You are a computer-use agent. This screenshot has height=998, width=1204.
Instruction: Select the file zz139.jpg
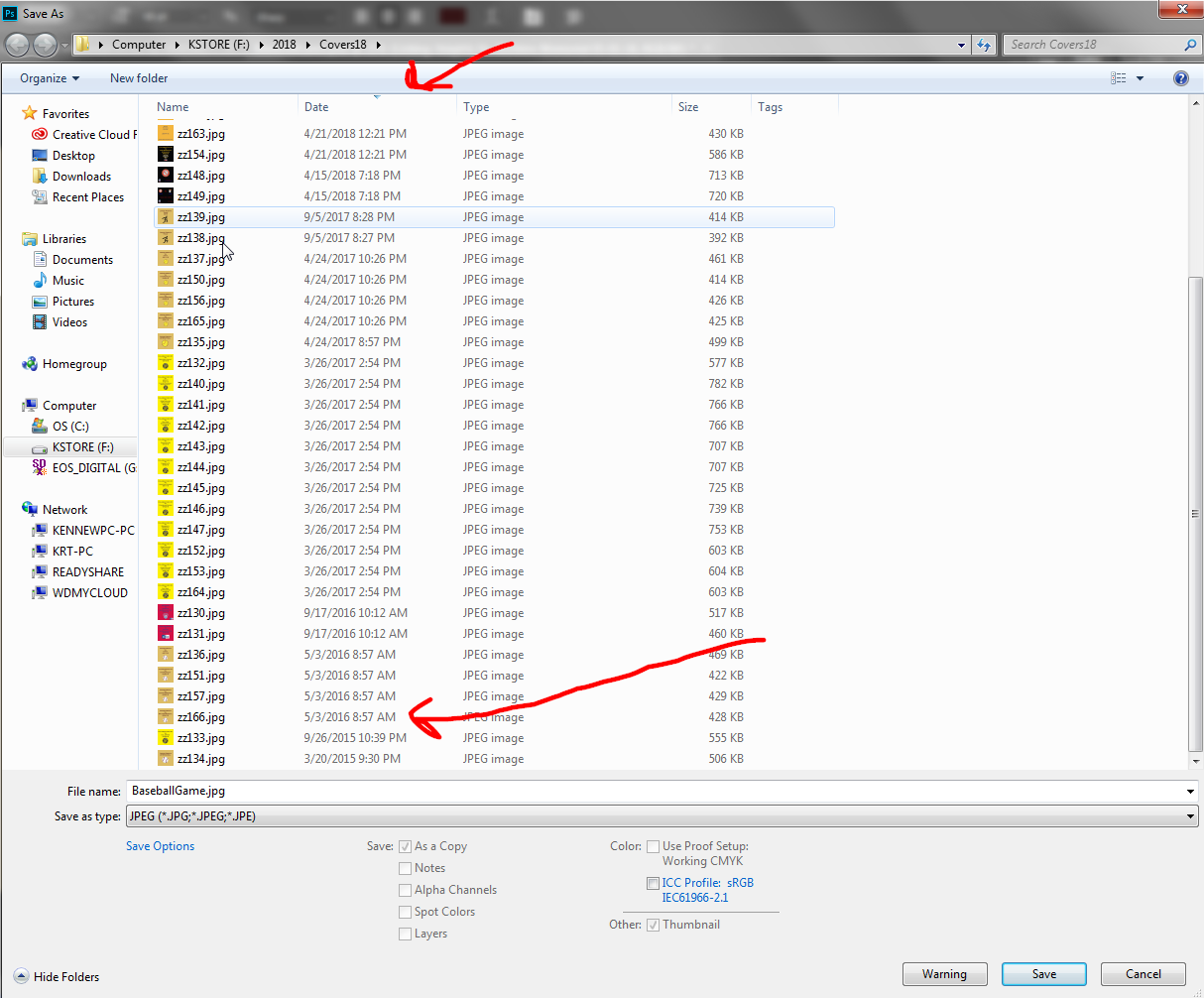(x=203, y=216)
